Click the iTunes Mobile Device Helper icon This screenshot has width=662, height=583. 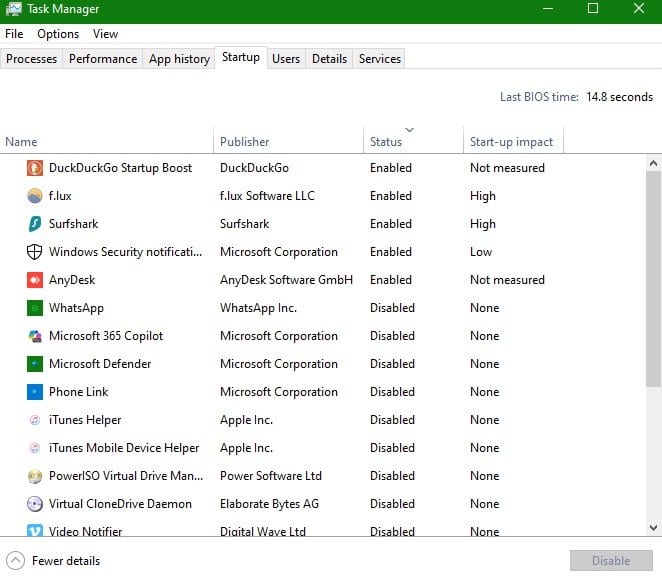pos(35,448)
